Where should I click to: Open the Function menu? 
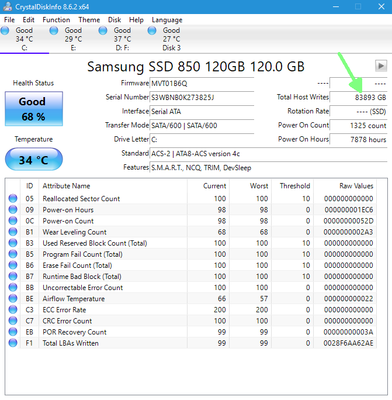(56, 20)
